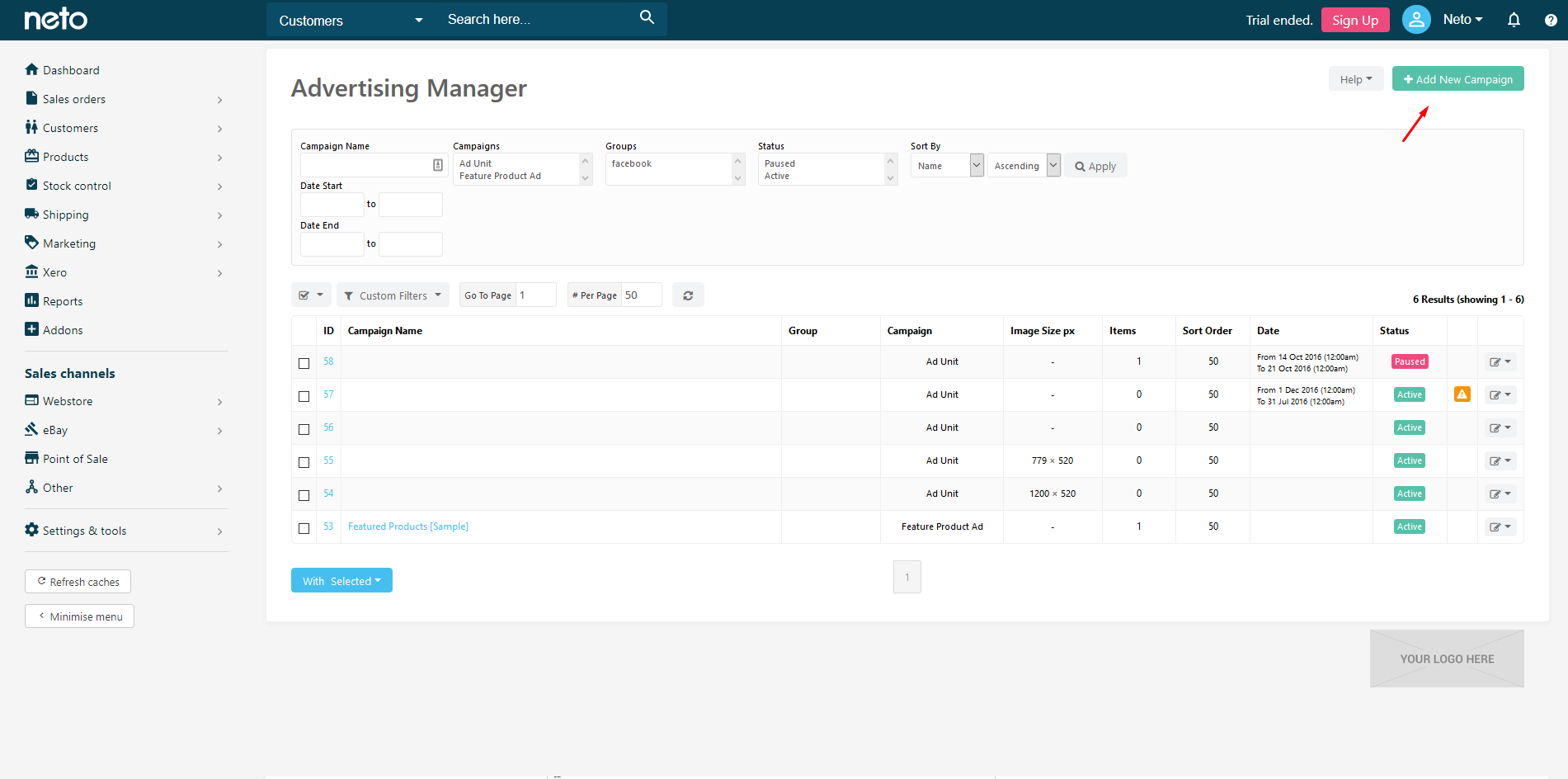Screen dimensions: 1568x779
Task: Click the Reports chart icon
Action: [31, 300]
